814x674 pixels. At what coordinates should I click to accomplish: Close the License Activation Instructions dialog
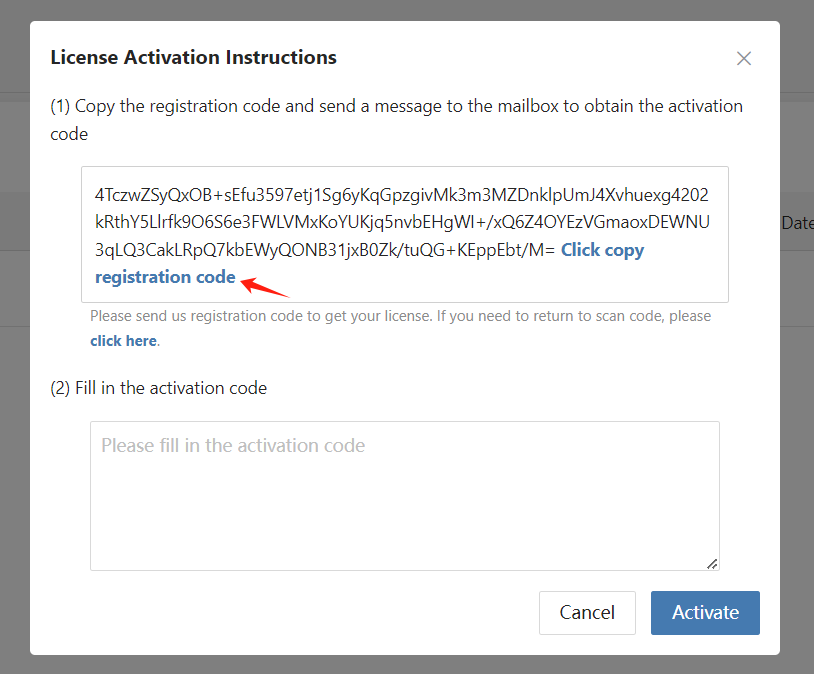point(743,58)
